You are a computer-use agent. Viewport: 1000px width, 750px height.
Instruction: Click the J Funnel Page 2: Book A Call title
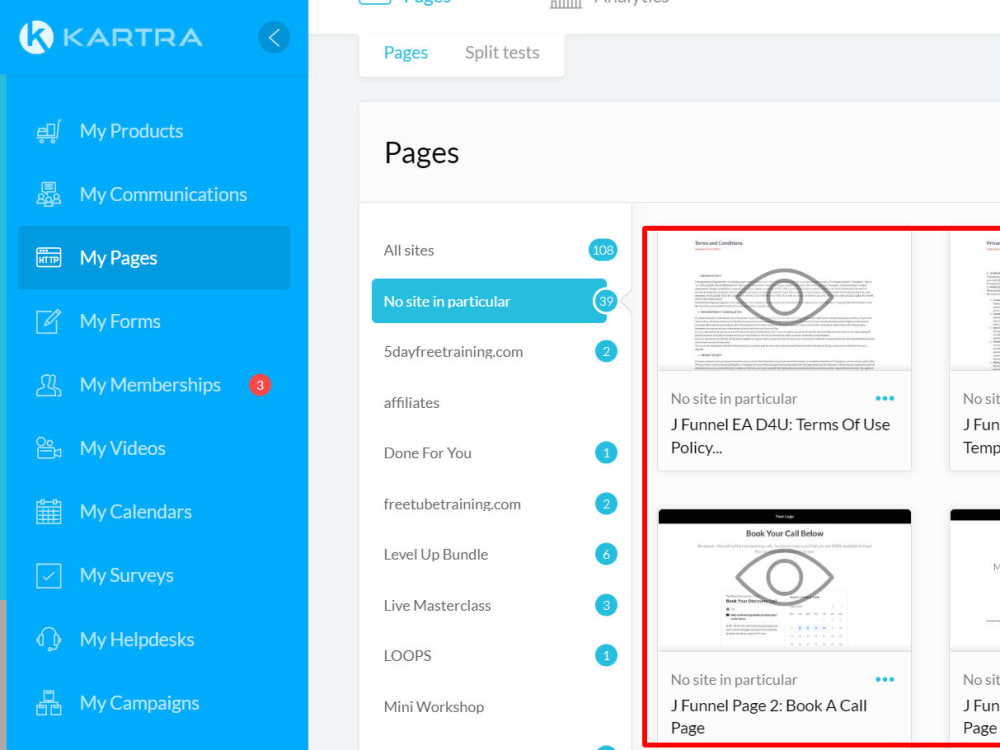tap(768, 717)
